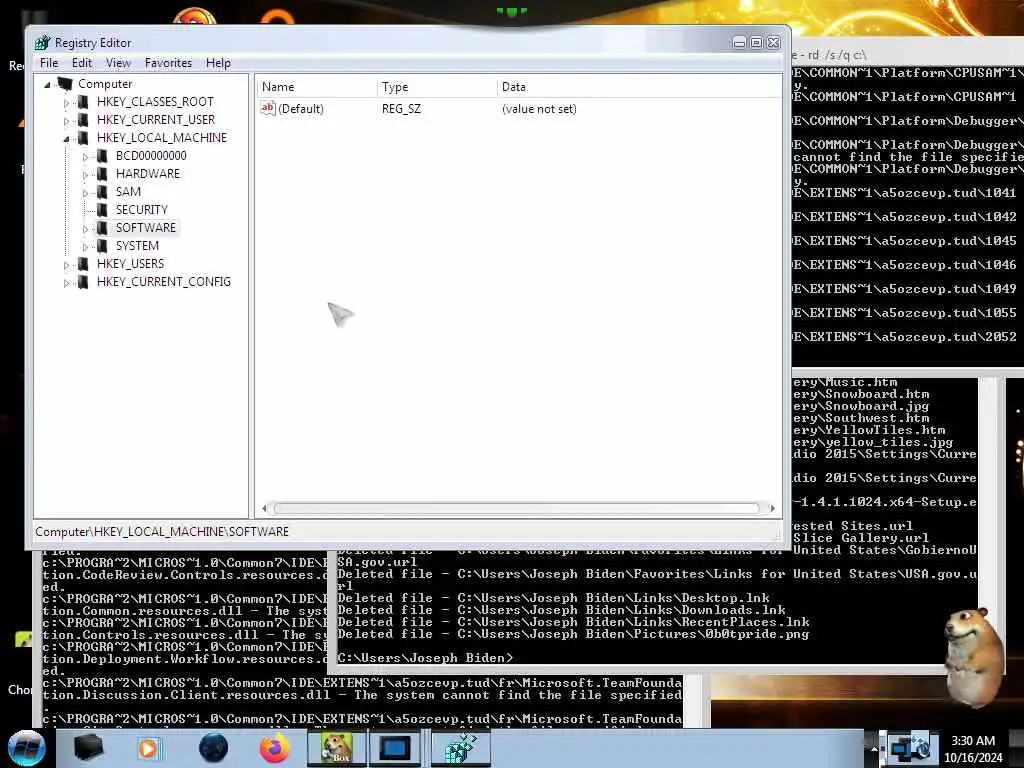Sort by the Type column header
The image size is (1024, 768).
pyautogui.click(x=437, y=87)
